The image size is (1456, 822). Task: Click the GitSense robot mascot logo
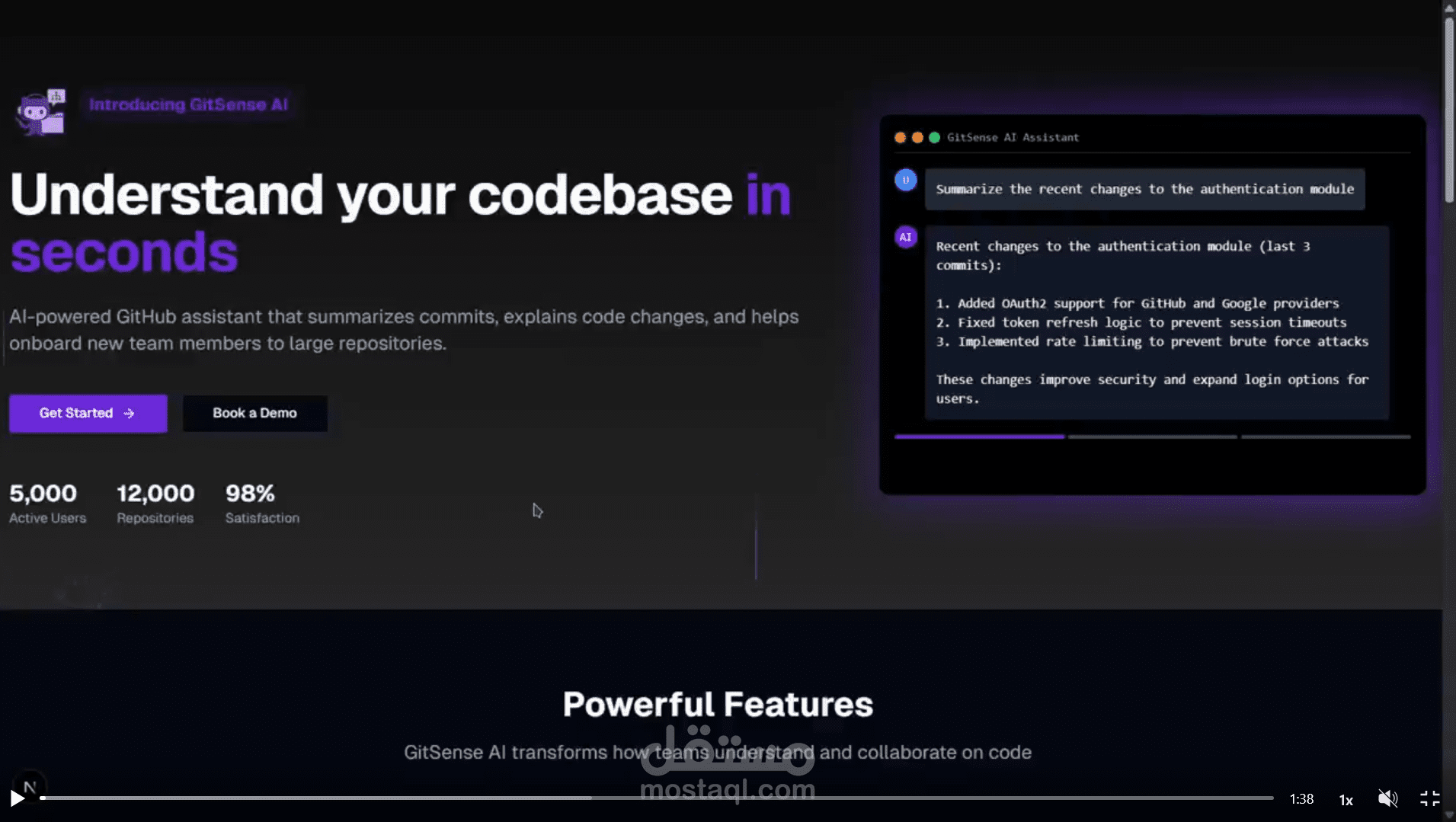41,112
